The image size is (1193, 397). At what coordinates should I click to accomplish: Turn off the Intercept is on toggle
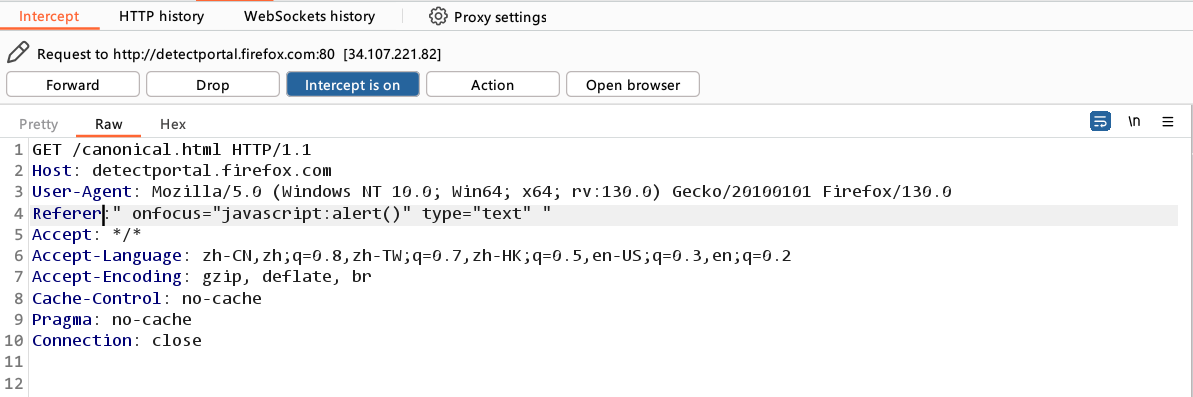point(352,84)
